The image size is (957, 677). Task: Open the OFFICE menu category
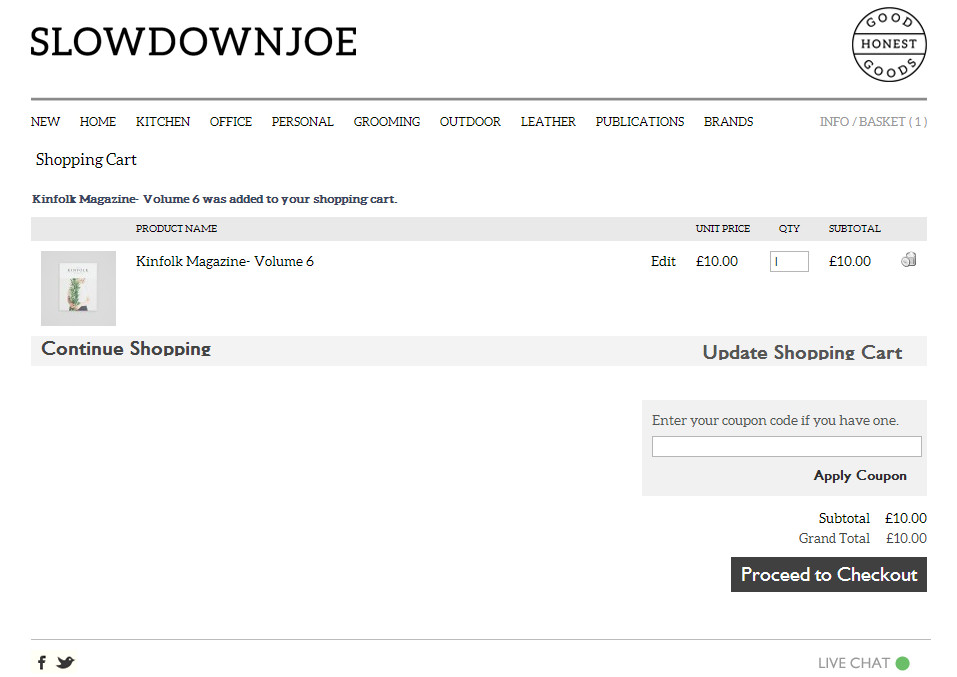coord(231,121)
